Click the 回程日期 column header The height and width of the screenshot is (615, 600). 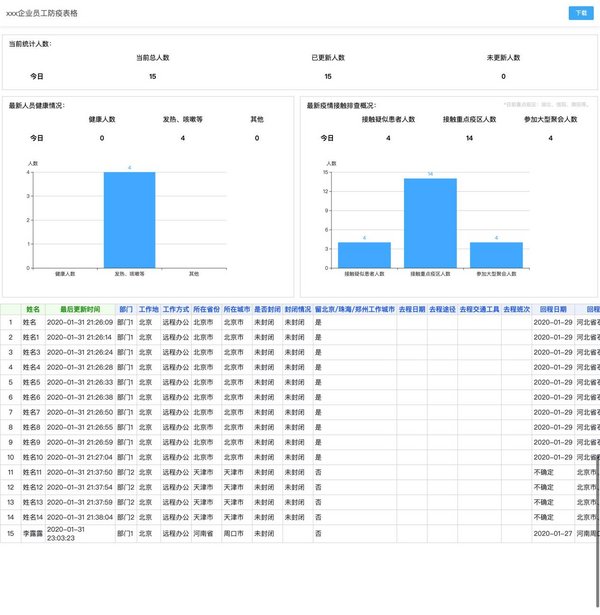[552, 310]
